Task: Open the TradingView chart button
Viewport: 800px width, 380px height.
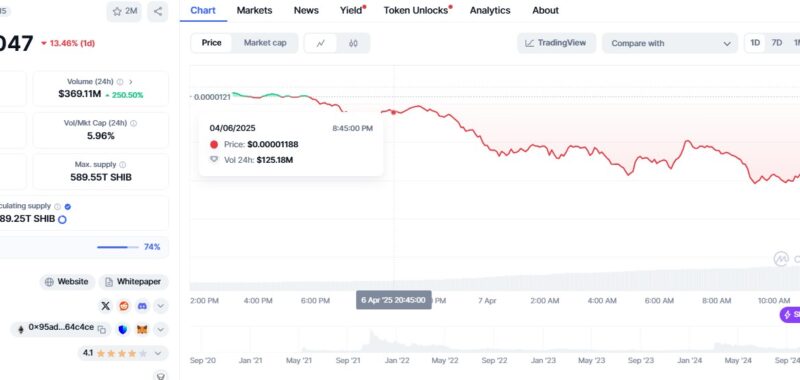Action: pos(556,43)
